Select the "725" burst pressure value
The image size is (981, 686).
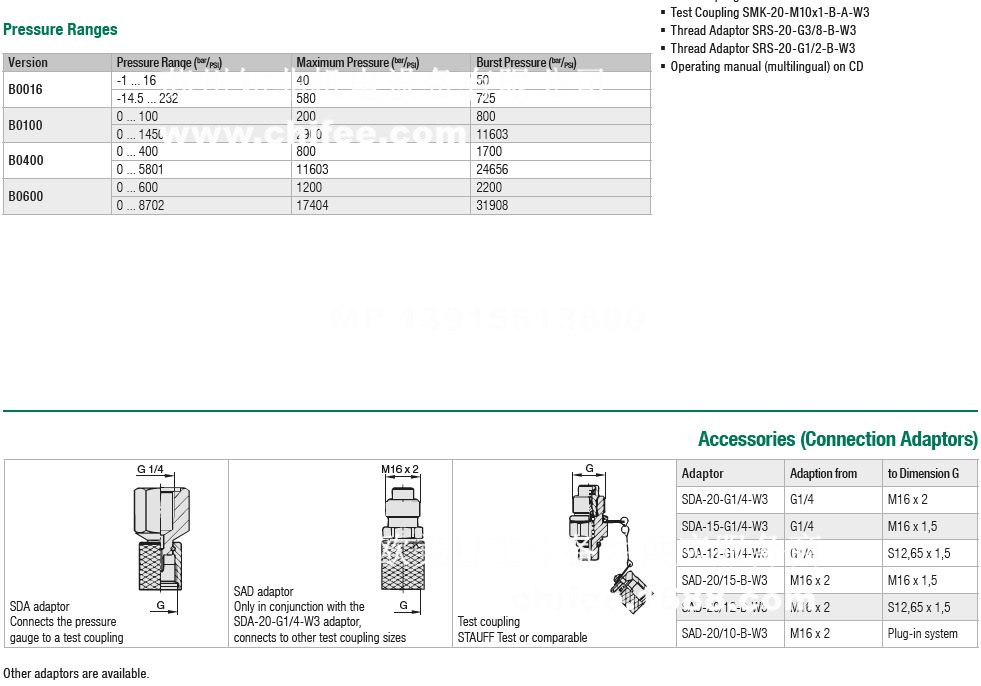(485, 98)
